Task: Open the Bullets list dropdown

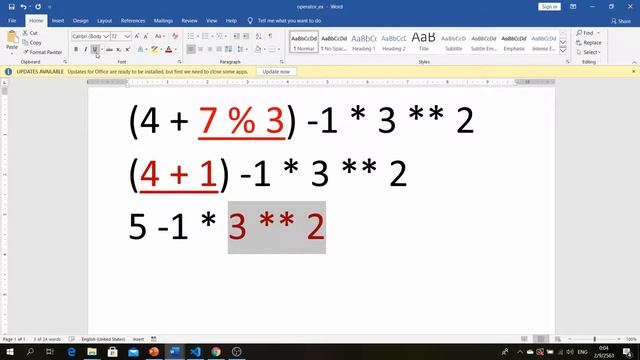Action: point(198,36)
